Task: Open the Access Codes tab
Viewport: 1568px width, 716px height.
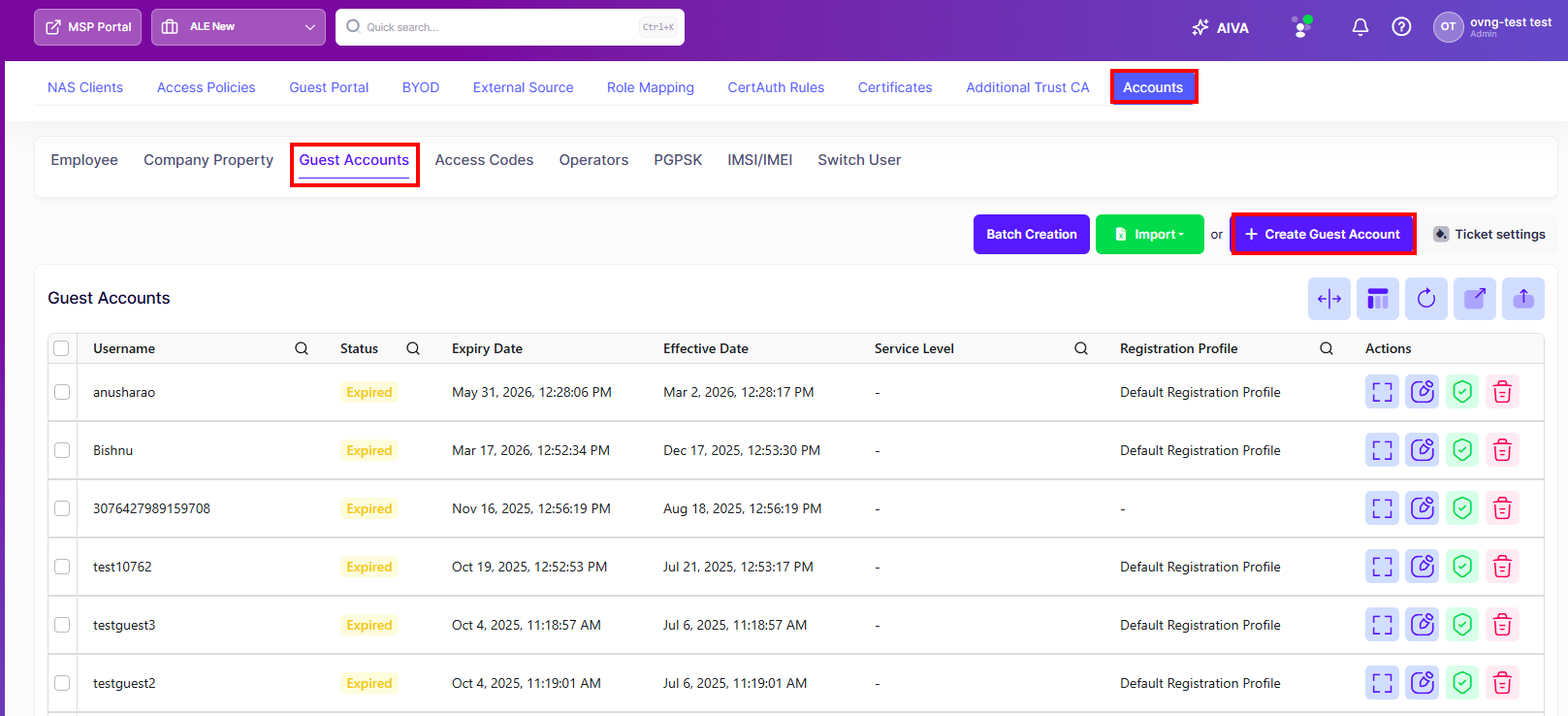Action: [x=484, y=160]
